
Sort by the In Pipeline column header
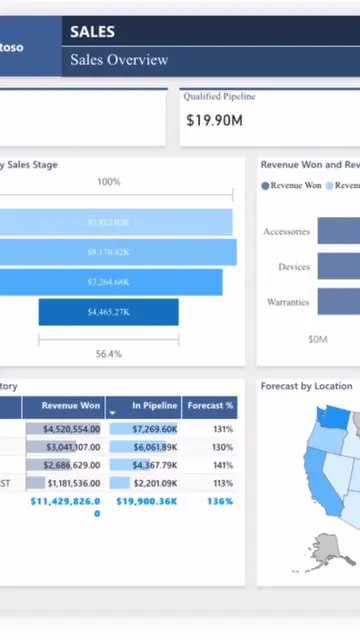pos(144,407)
